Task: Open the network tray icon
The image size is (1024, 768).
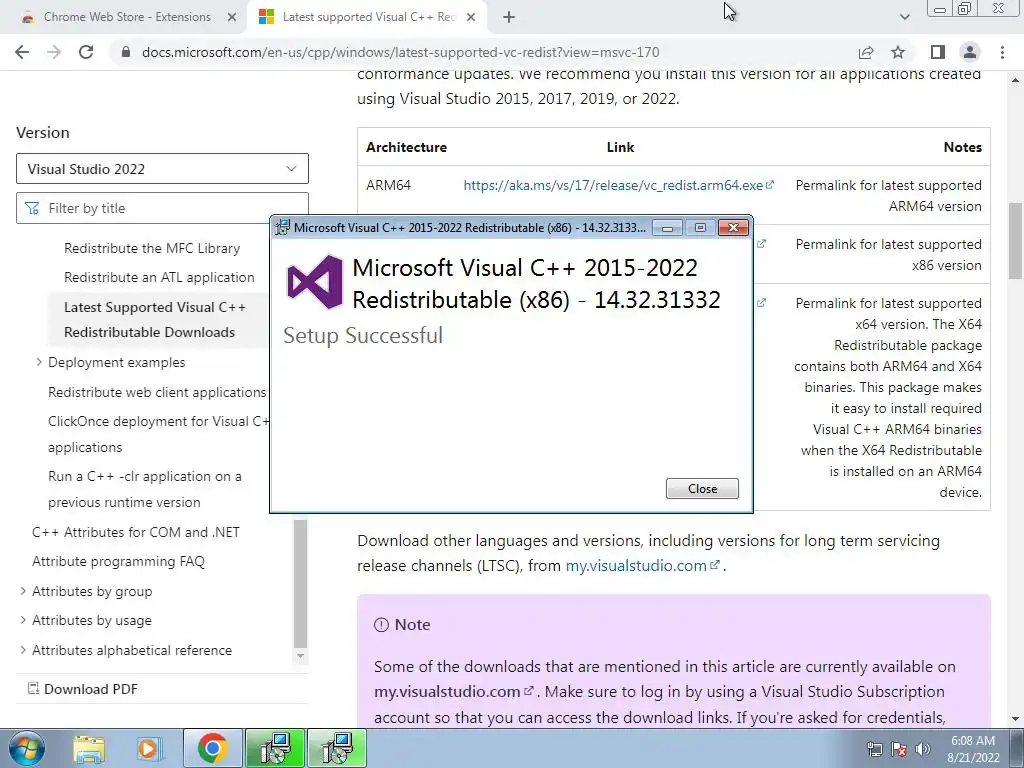Action: click(x=874, y=749)
